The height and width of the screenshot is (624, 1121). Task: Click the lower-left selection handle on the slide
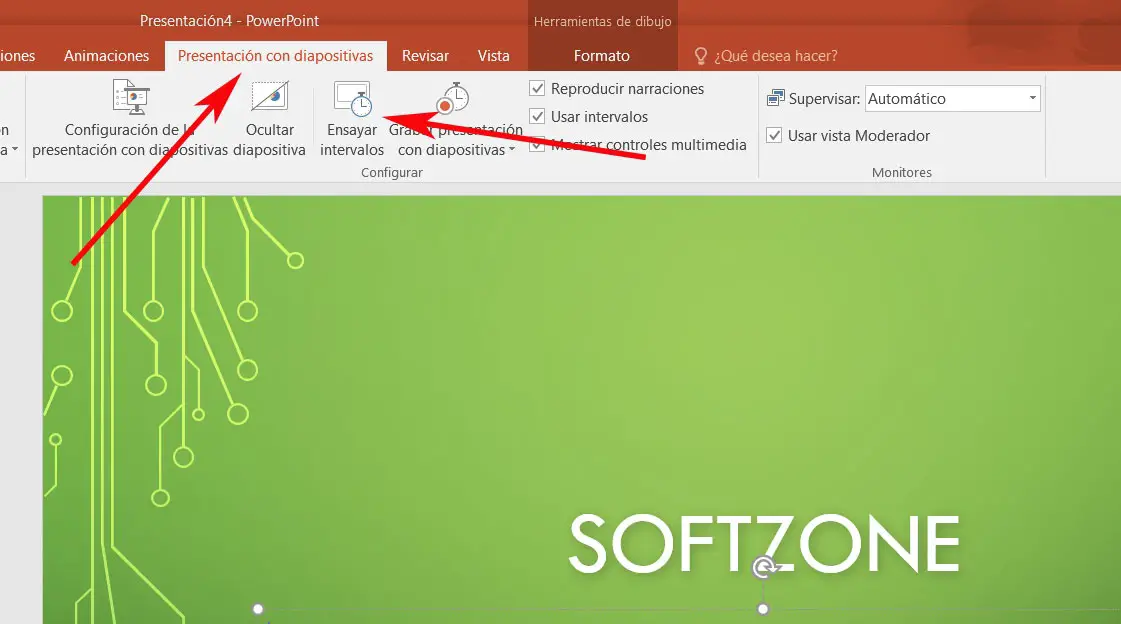pyautogui.click(x=258, y=609)
